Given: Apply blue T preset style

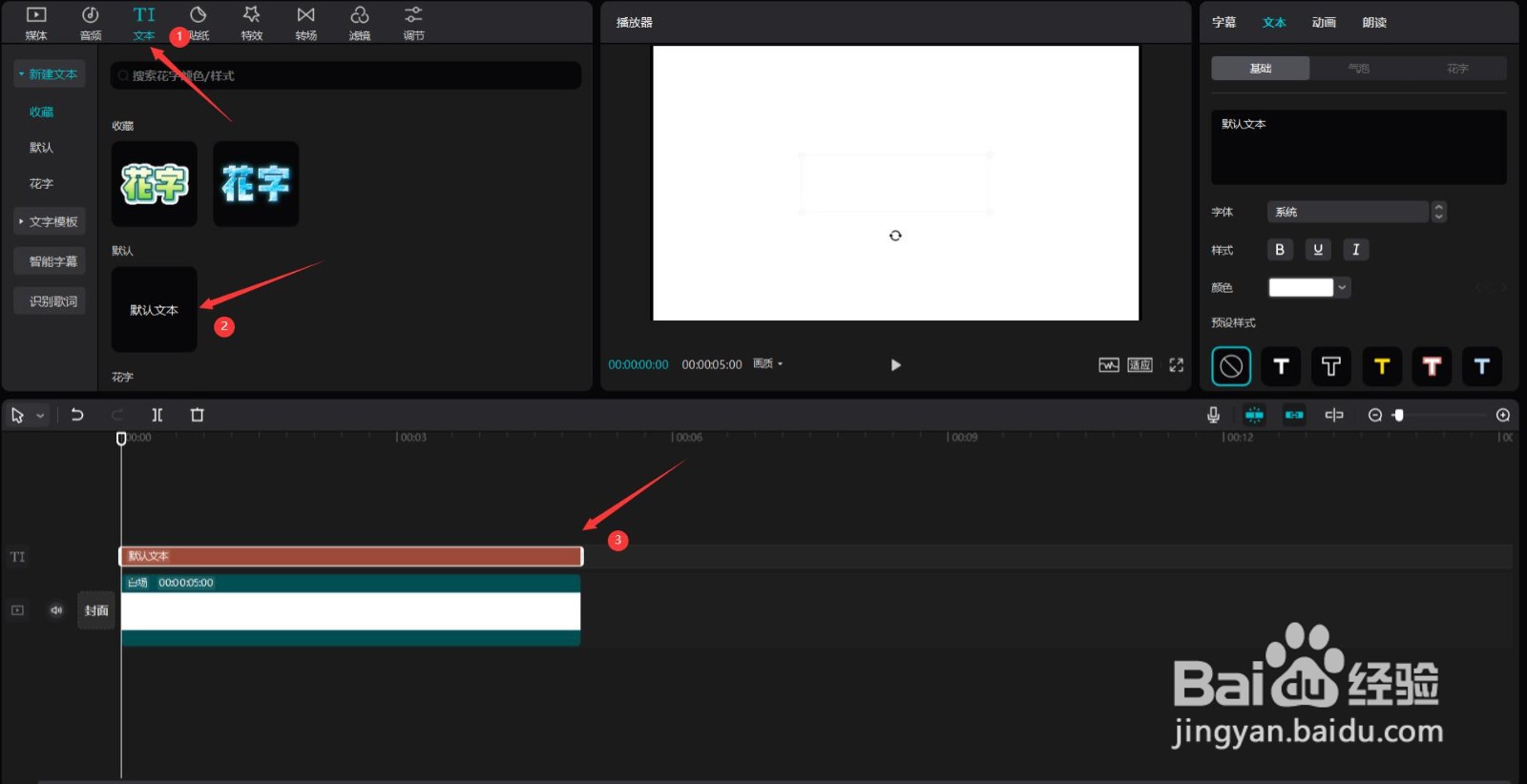Looking at the screenshot, I should [x=1481, y=366].
